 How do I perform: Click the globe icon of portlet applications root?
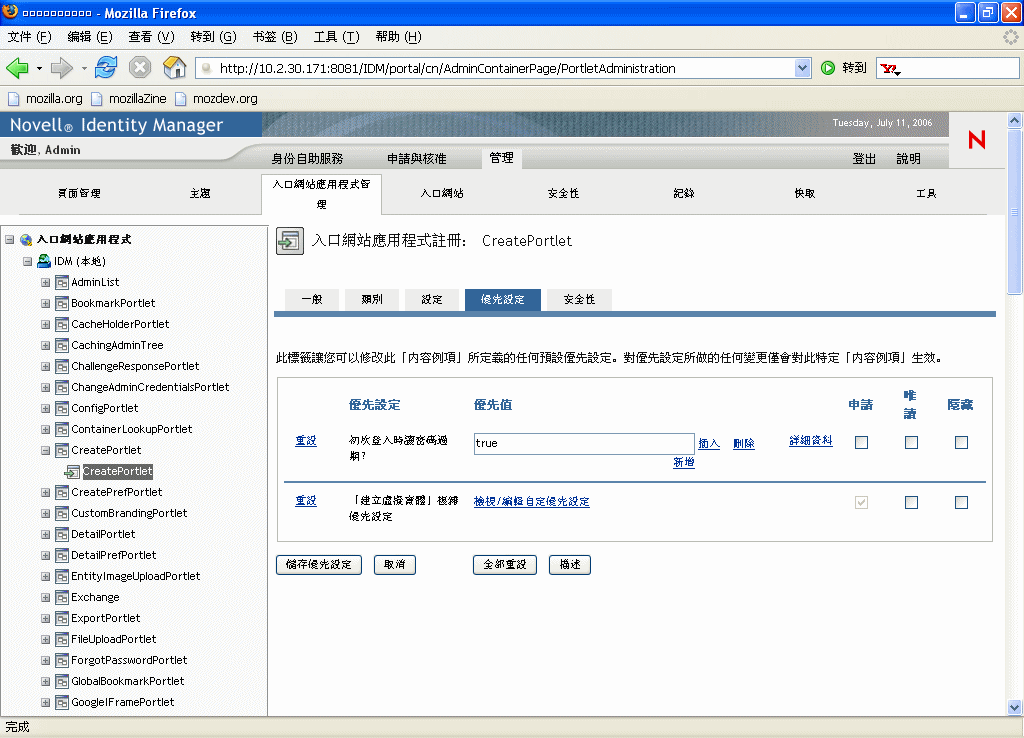pyautogui.click(x=26, y=240)
